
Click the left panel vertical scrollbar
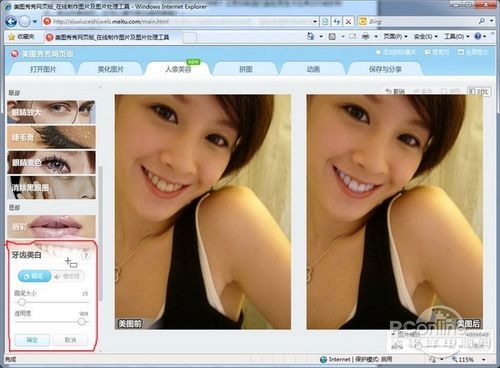pyautogui.click(x=101, y=233)
